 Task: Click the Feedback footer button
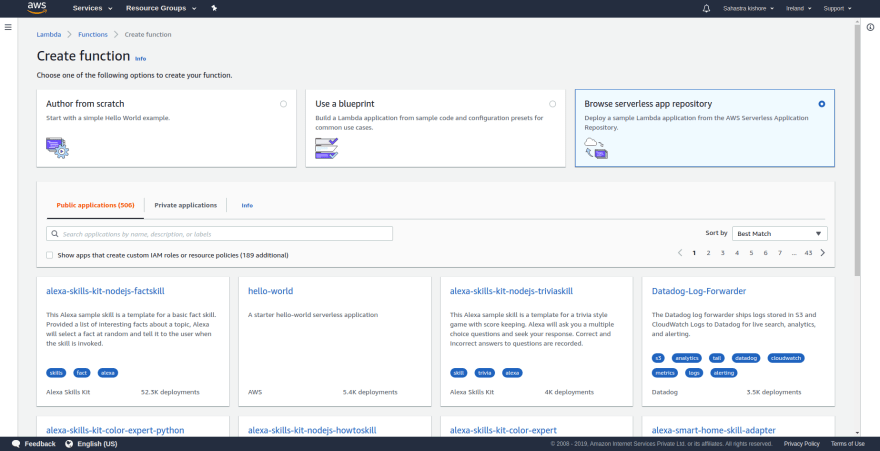(34, 444)
